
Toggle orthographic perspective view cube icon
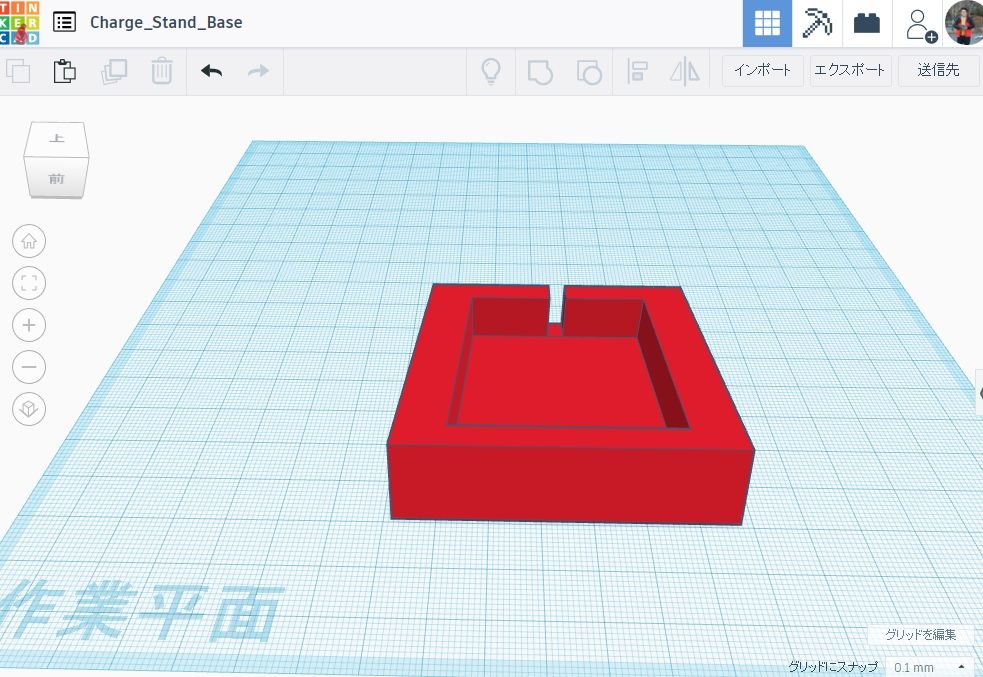(x=29, y=409)
